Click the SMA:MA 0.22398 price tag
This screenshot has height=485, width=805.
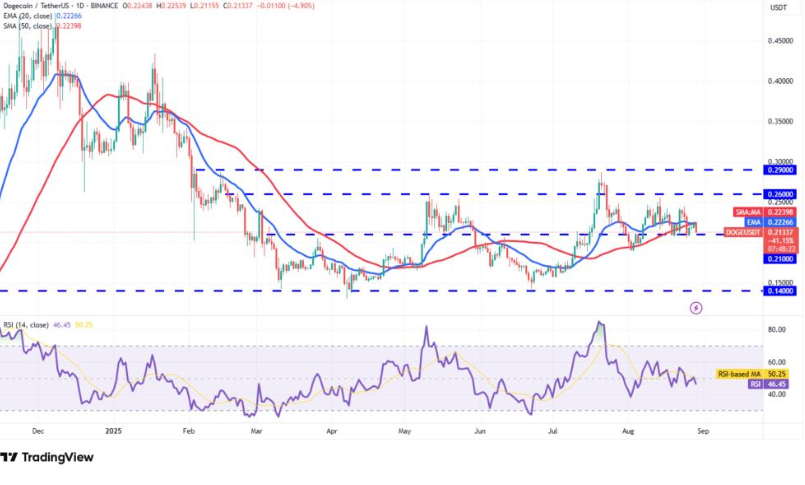[x=764, y=212]
